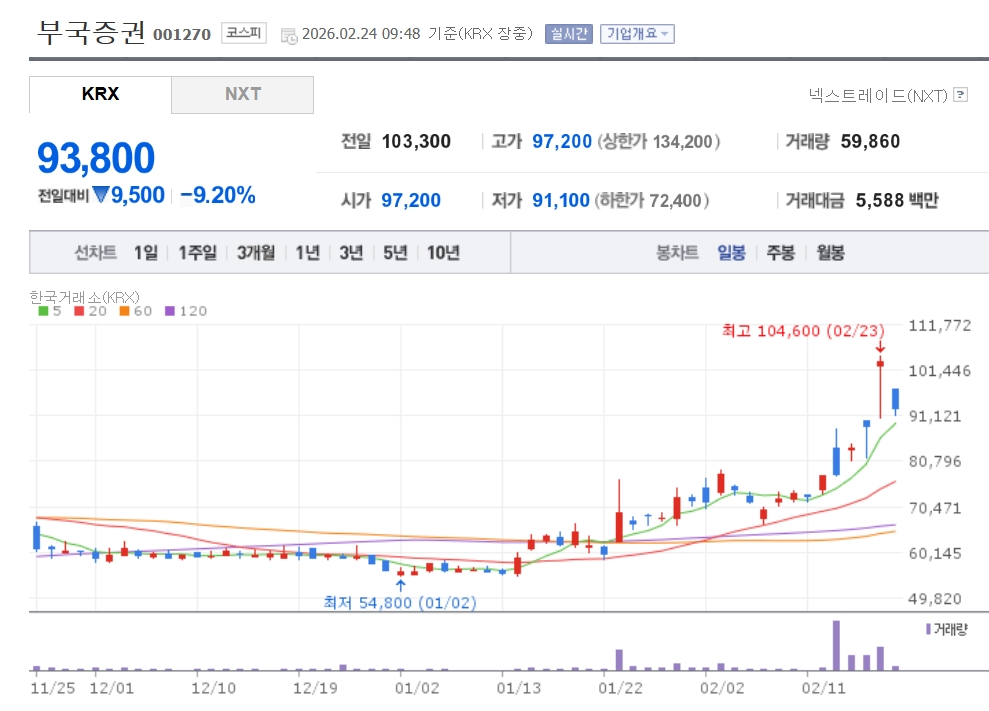Click the red arrow at the 104,600 high marker
This screenshot has width=989, height=711.
point(880,347)
